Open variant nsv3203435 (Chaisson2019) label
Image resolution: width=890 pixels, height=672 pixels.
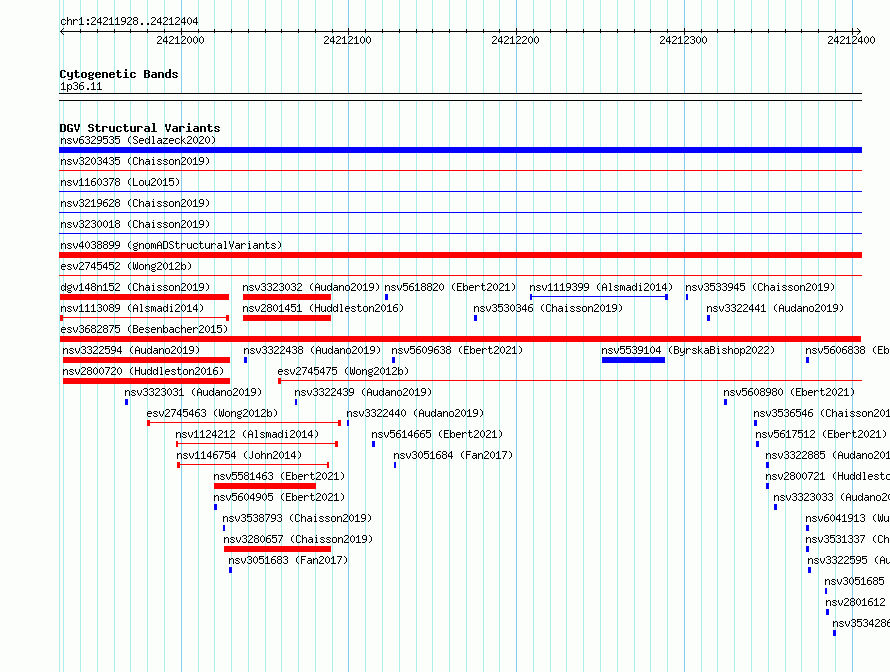point(135,161)
